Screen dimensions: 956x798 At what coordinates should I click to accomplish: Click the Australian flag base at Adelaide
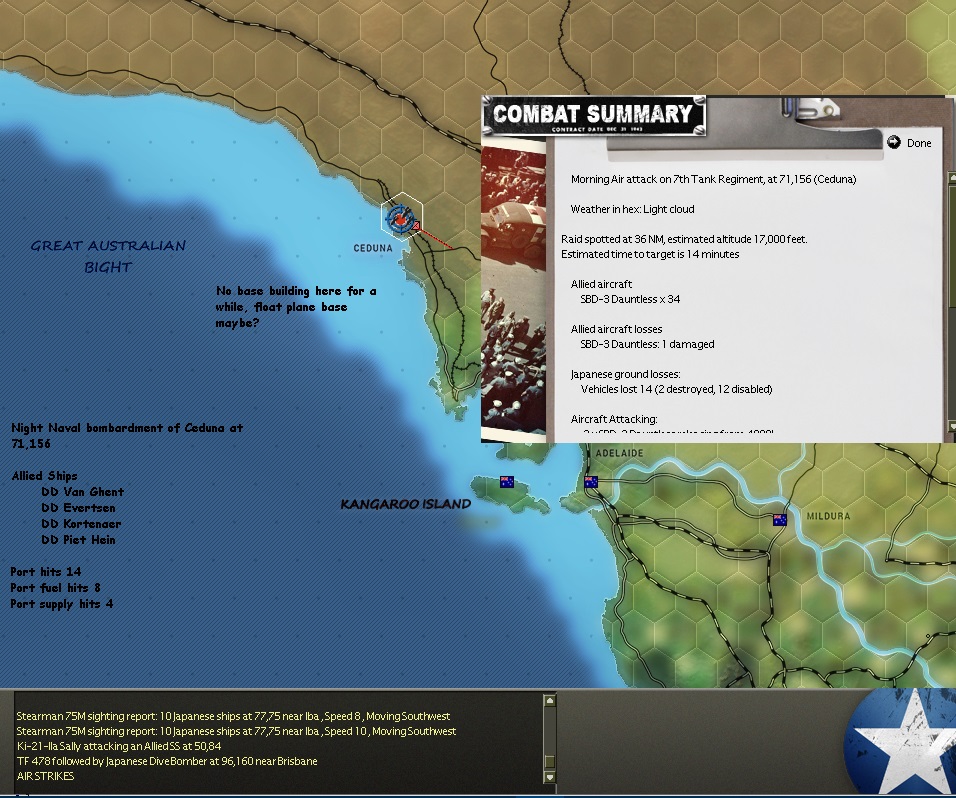[591, 482]
